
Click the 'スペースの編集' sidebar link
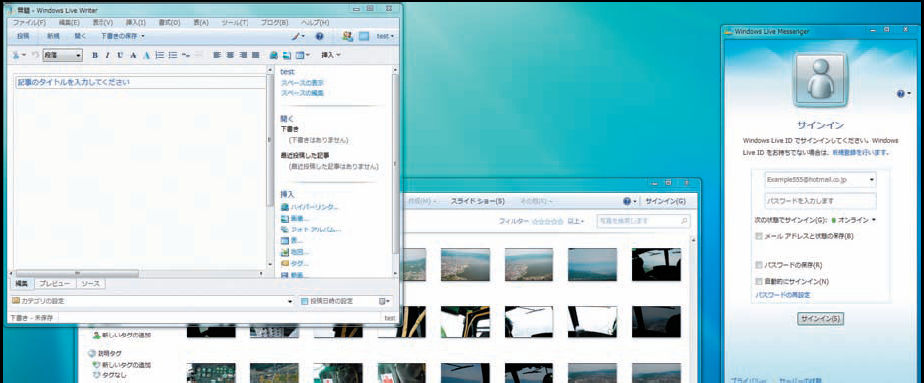[x=302, y=93]
